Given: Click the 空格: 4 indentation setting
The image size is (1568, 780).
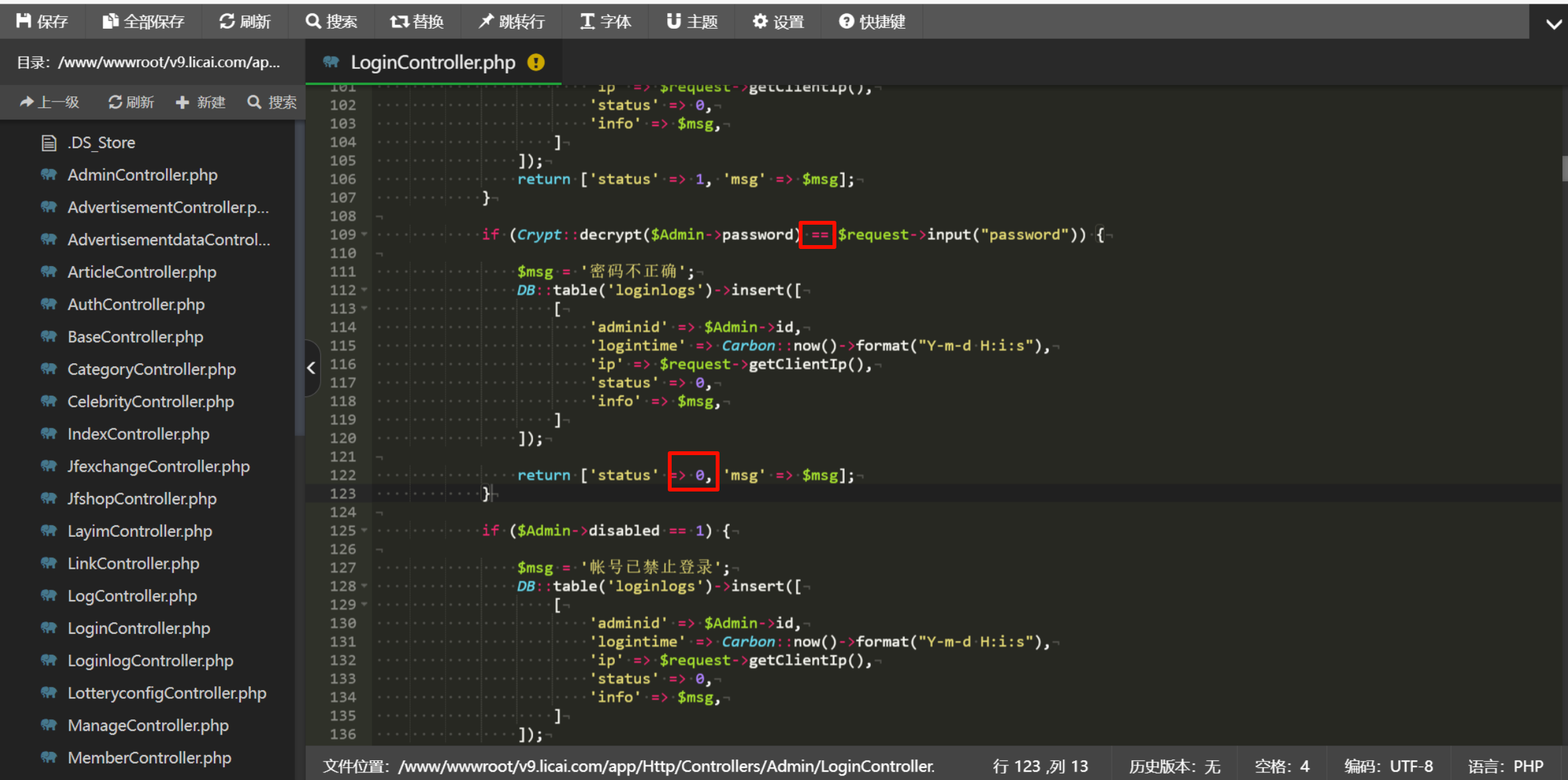Looking at the screenshot, I should (1282, 766).
